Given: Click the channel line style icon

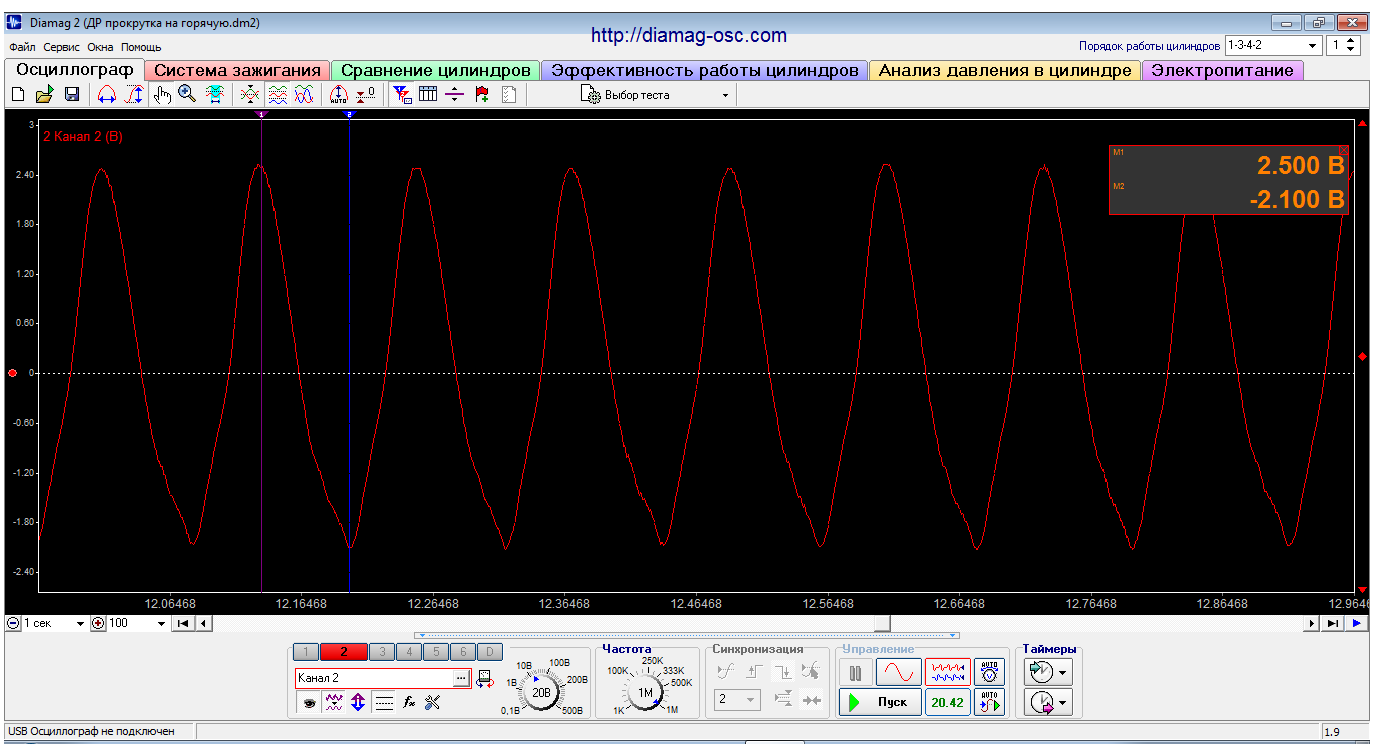Looking at the screenshot, I should [384, 703].
